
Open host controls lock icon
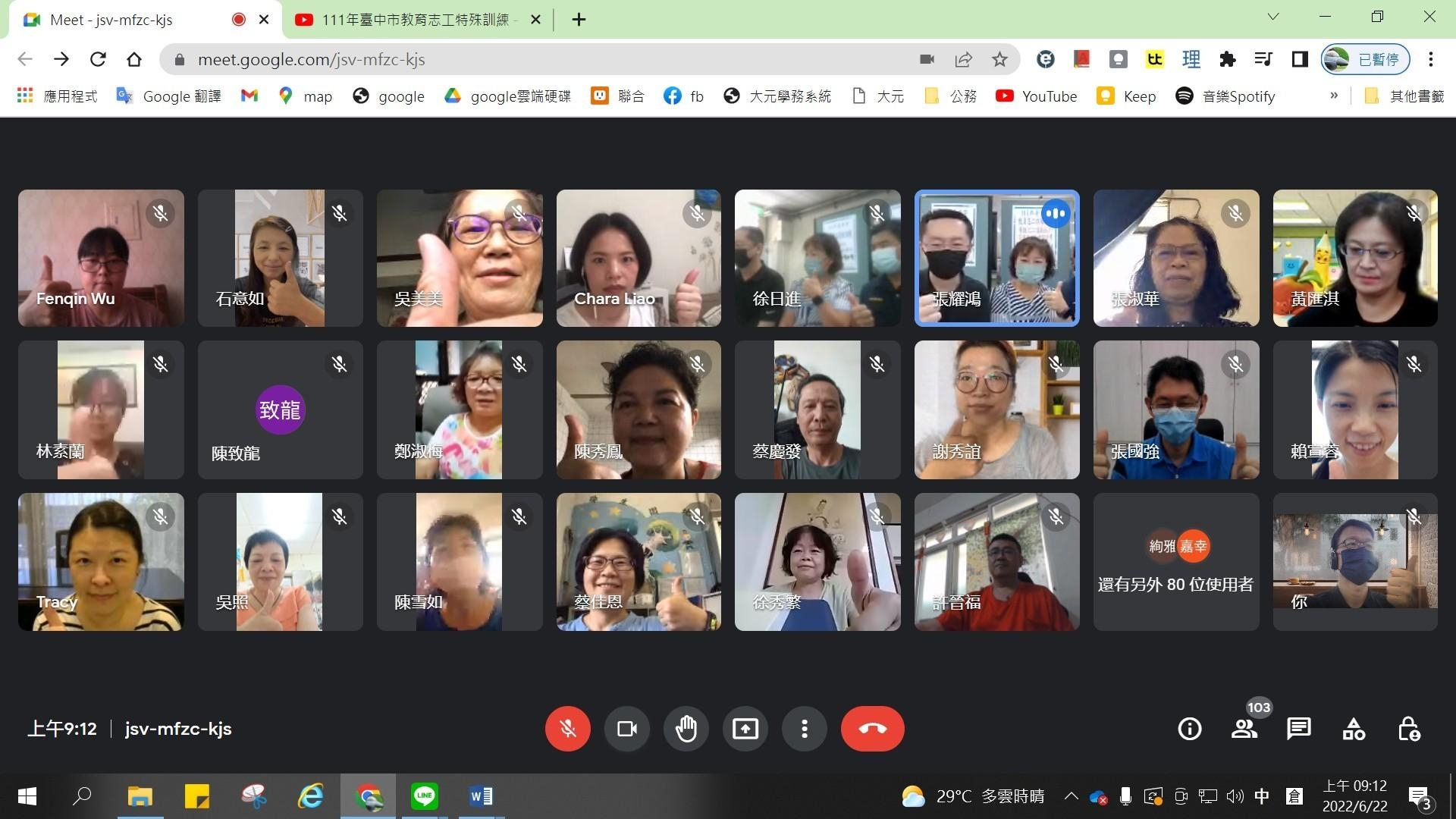(x=1408, y=729)
